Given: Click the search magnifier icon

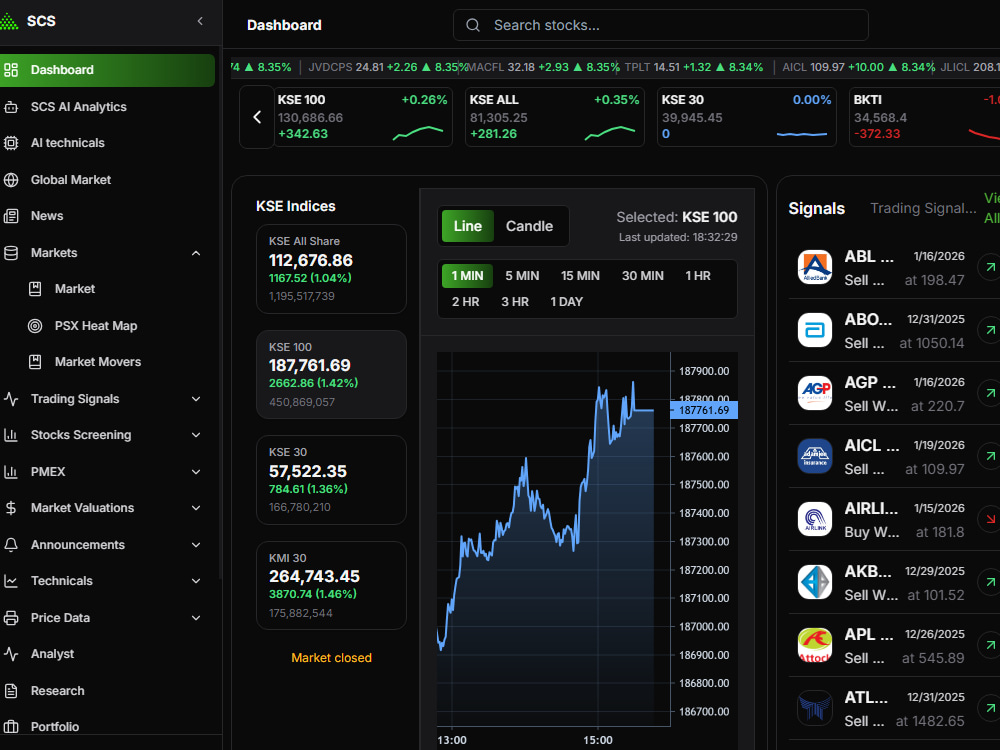Looking at the screenshot, I should 473,26.
